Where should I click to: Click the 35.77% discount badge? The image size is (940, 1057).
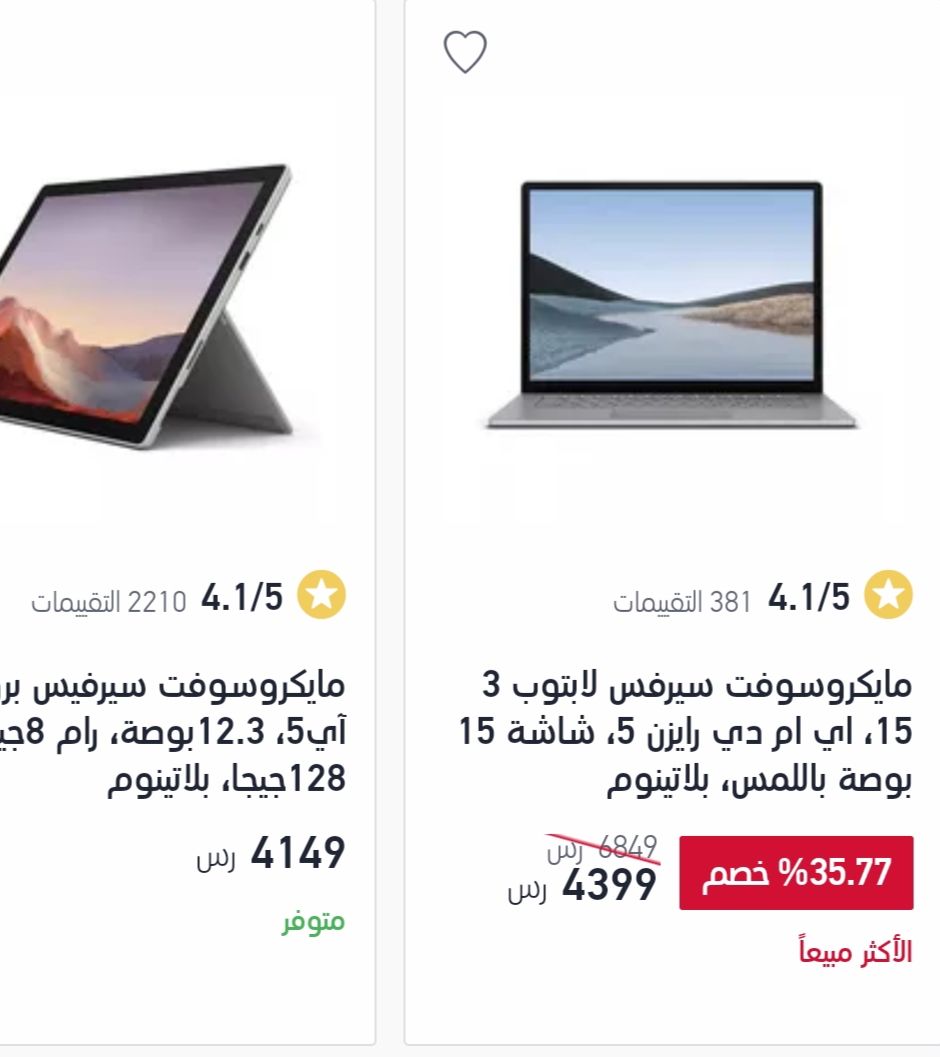[x=796, y=872]
